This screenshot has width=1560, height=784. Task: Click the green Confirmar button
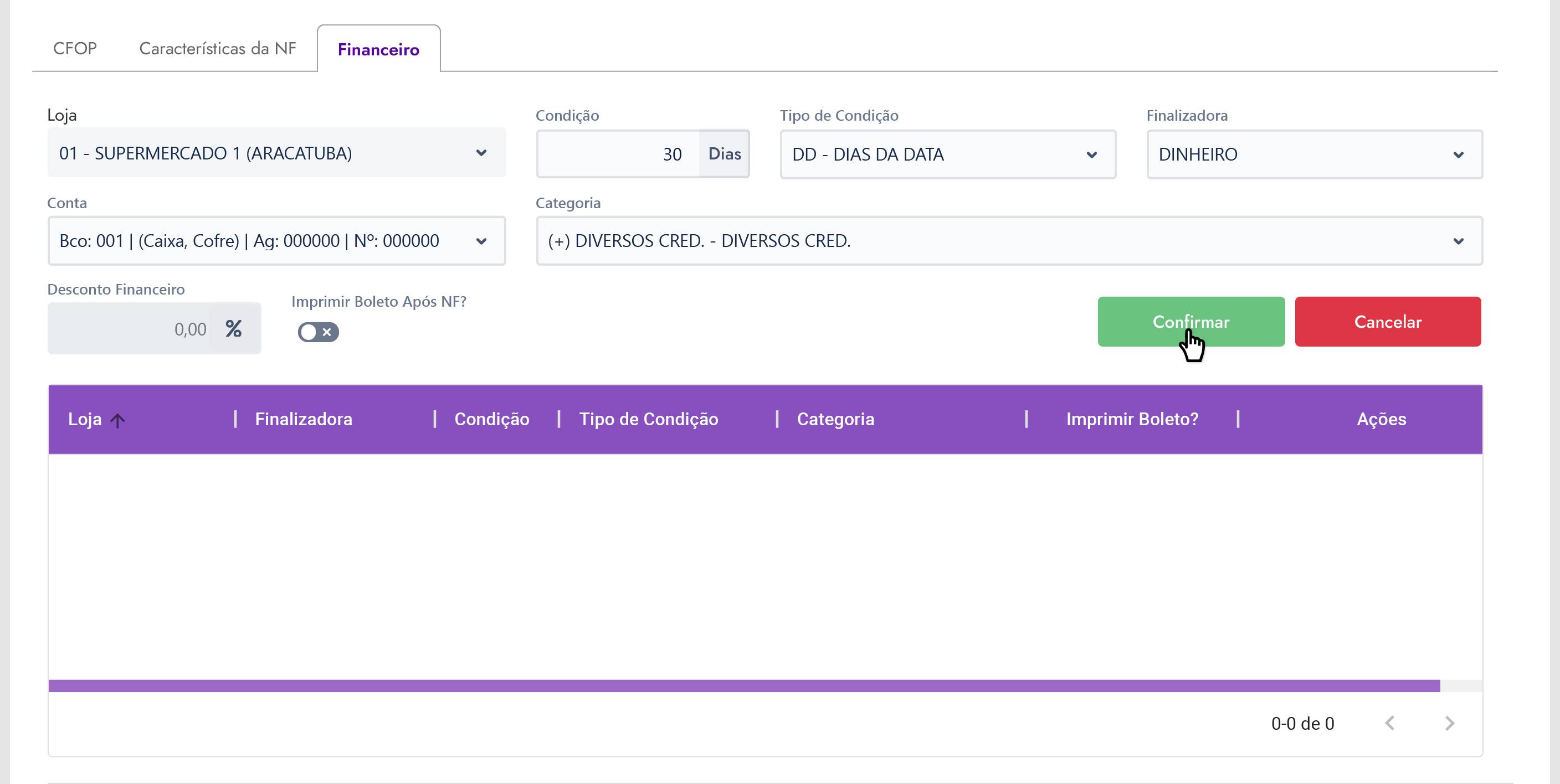tap(1190, 322)
